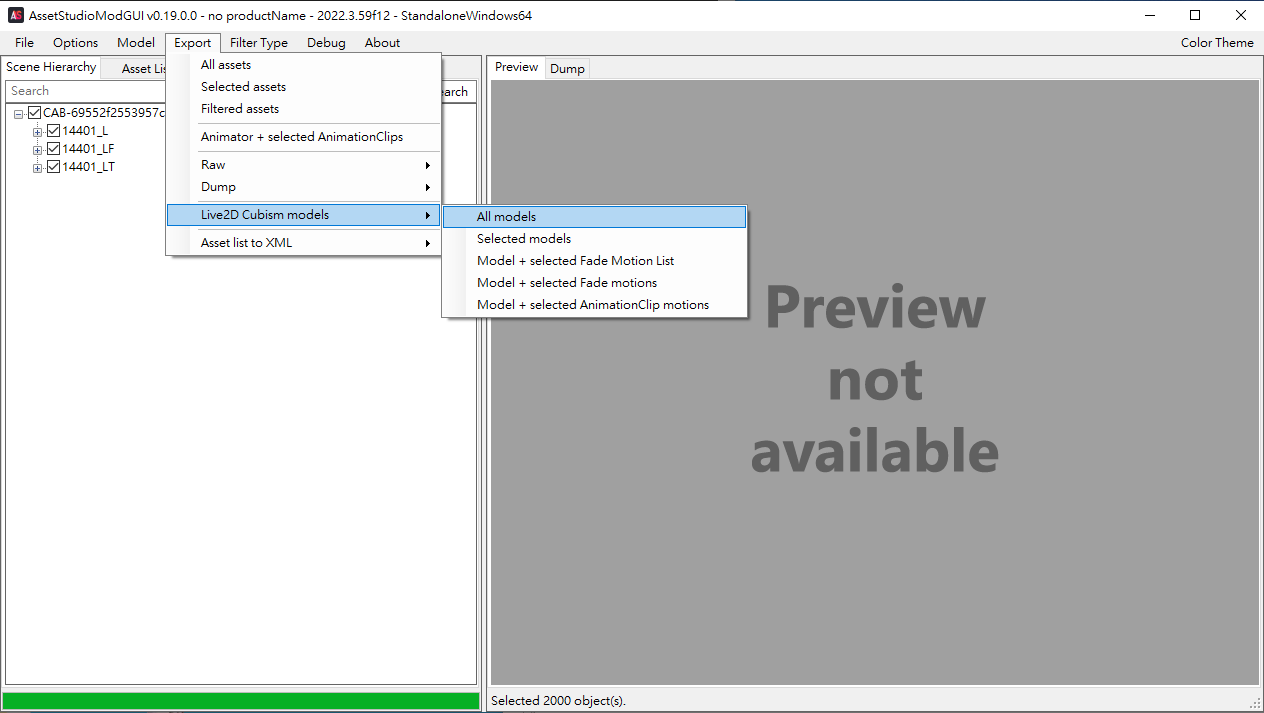Uncheck the 14401_LF checkbox
1264x713 pixels.
tap(54, 149)
